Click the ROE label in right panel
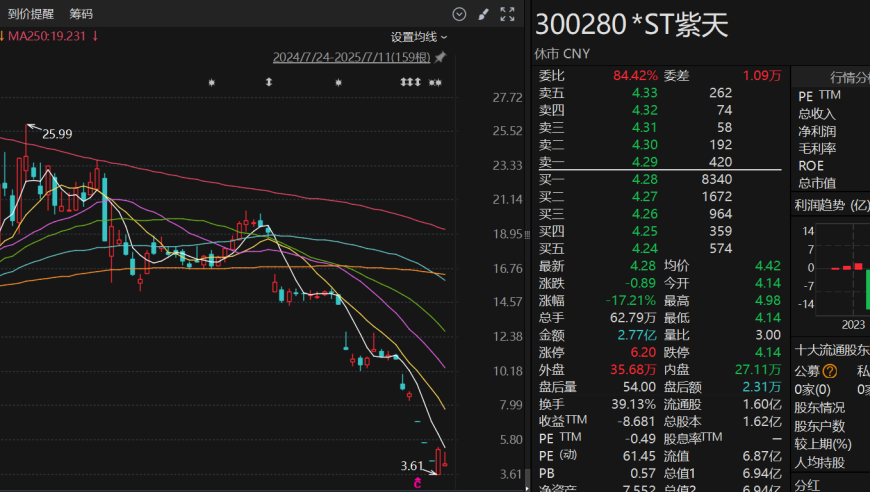This screenshot has width=870, height=492. [811, 166]
